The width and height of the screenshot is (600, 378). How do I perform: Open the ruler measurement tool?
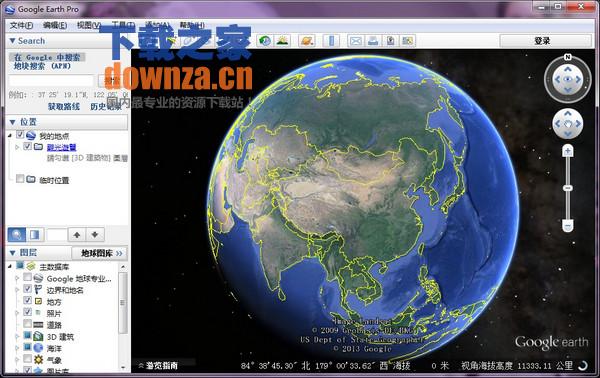pos(332,41)
